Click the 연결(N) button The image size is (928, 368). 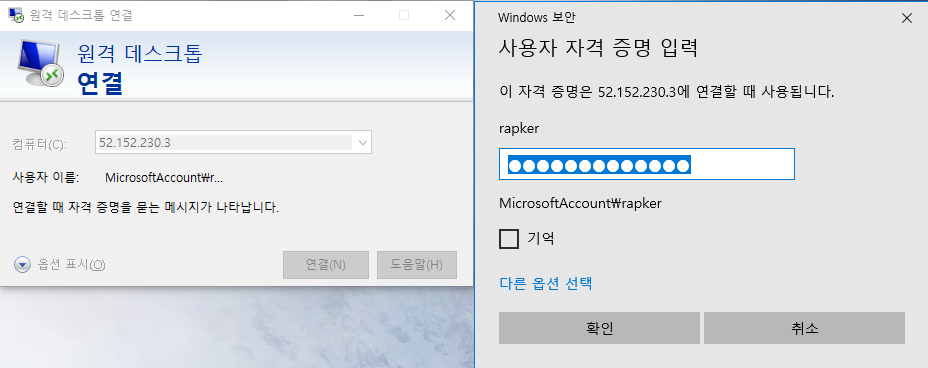coord(326,265)
